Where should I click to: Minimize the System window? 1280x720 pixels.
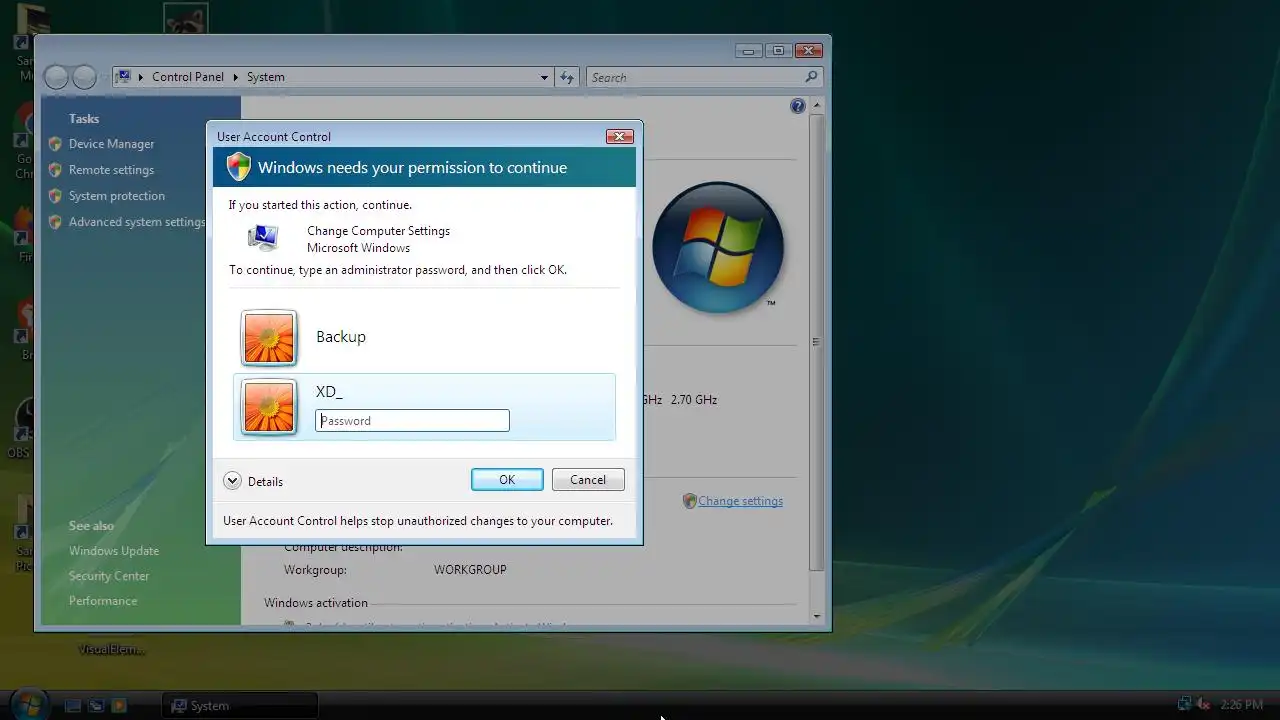(748, 50)
